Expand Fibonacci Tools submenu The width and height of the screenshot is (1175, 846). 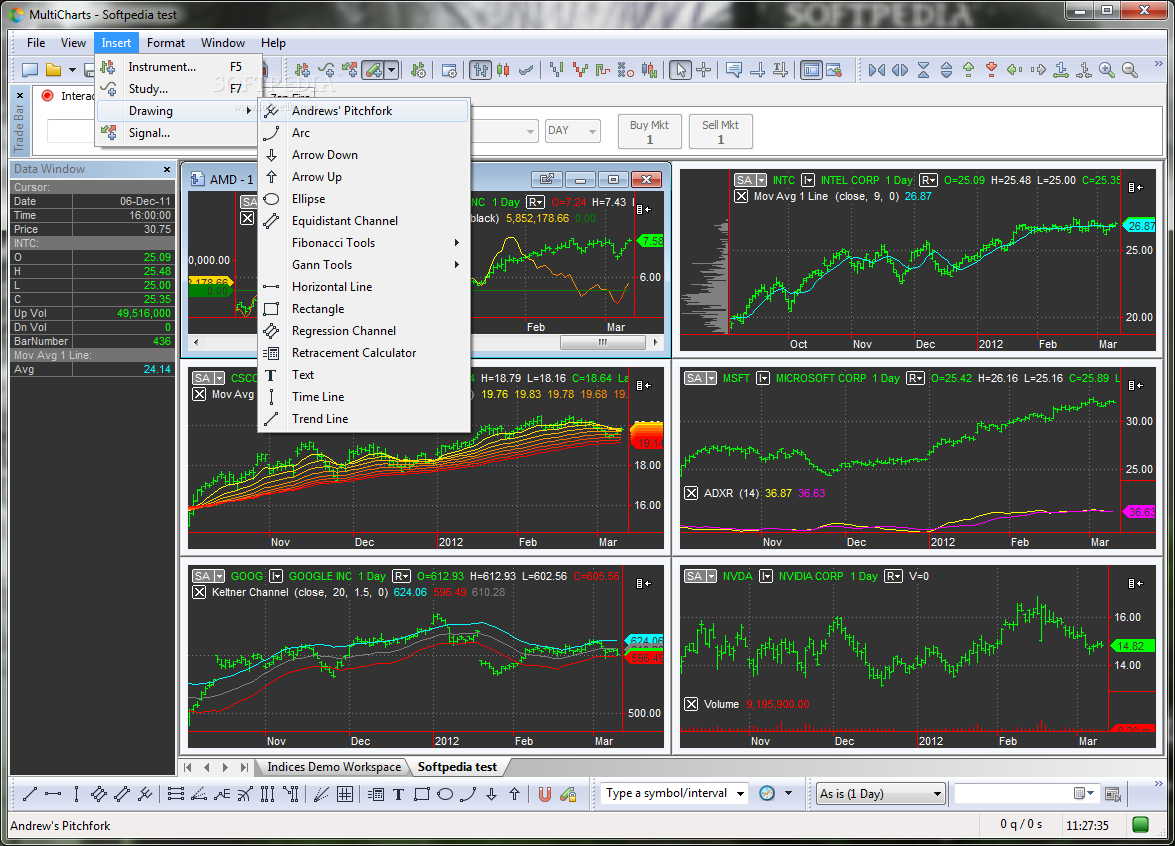click(364, 243)
